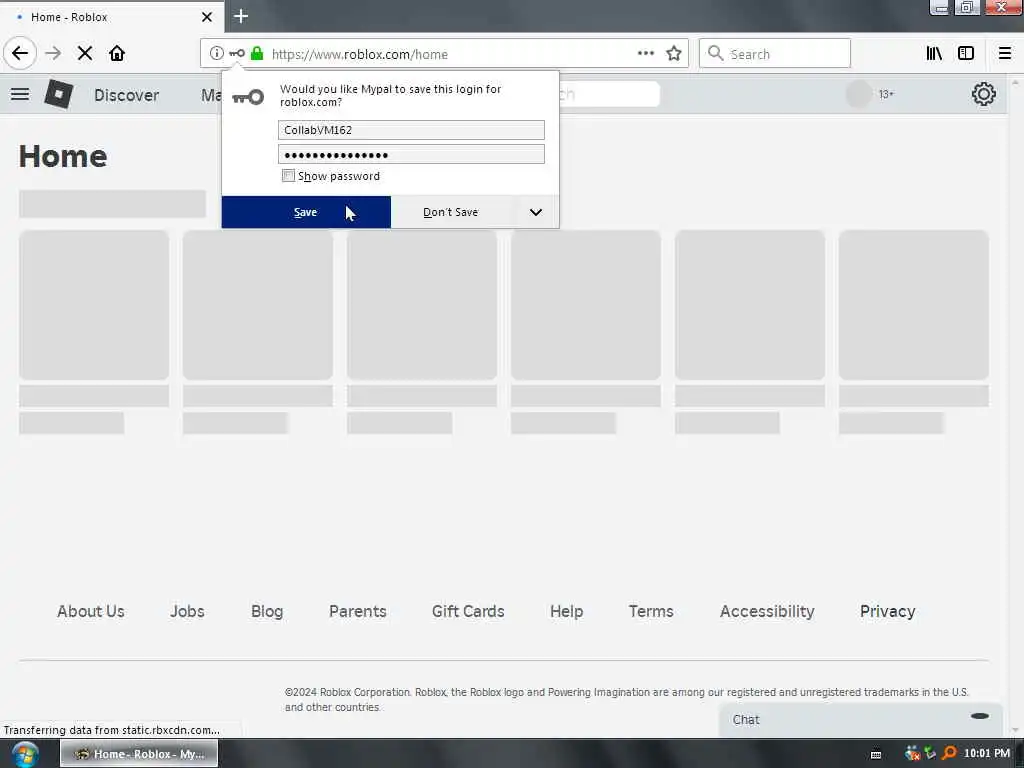1024x768 pixels.
Task: Open the Discover menu item
Action: click(127, 95)
